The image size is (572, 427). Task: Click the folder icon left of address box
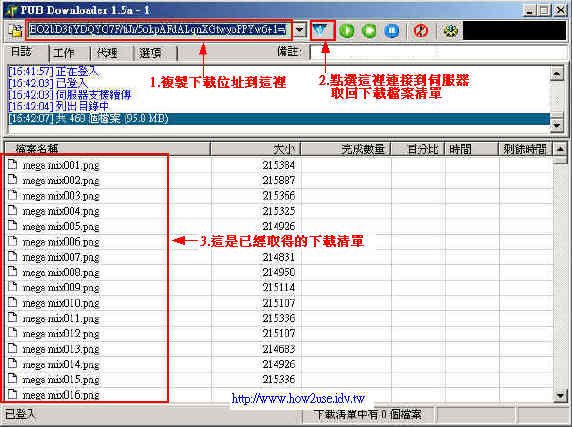[16, 31]
